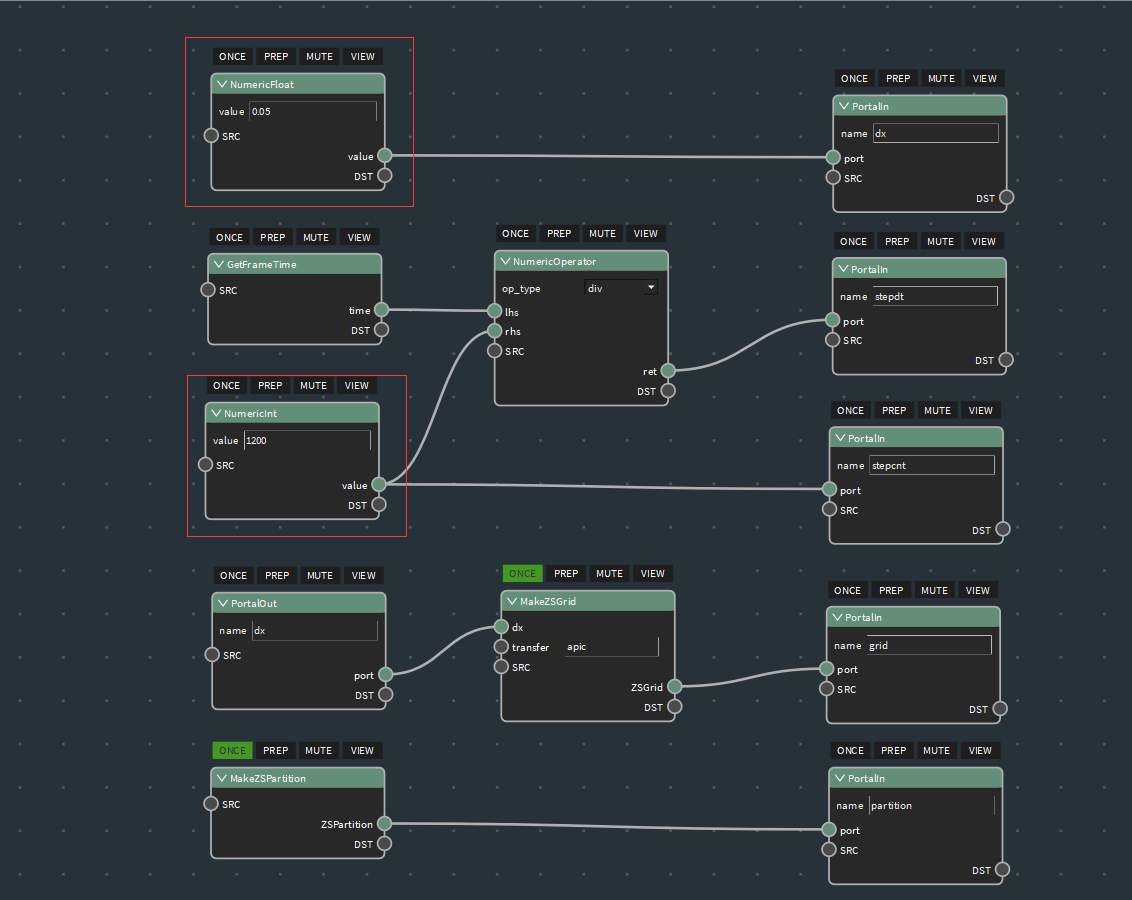Click the DST socket of NumericInt
The height and width of the screenshot is (900, 1132).
[x=379, y=504]
